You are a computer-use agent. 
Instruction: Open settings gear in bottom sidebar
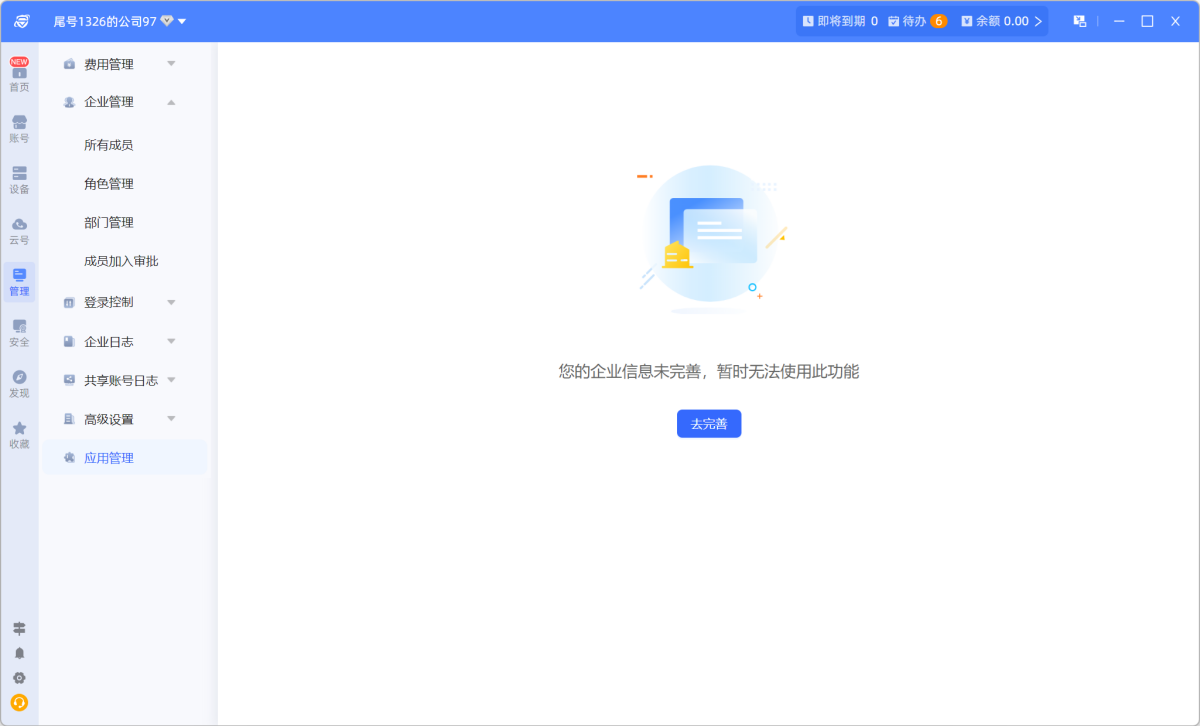coord(19,676)
